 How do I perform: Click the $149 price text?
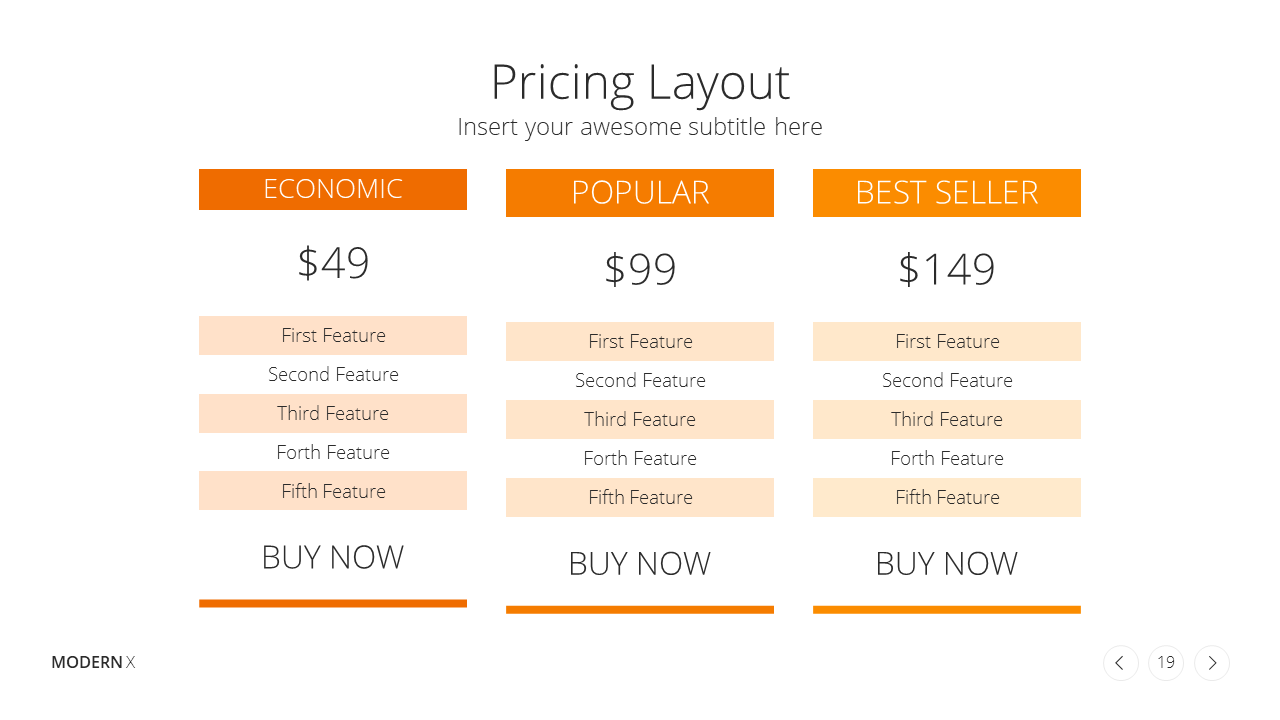947,269
